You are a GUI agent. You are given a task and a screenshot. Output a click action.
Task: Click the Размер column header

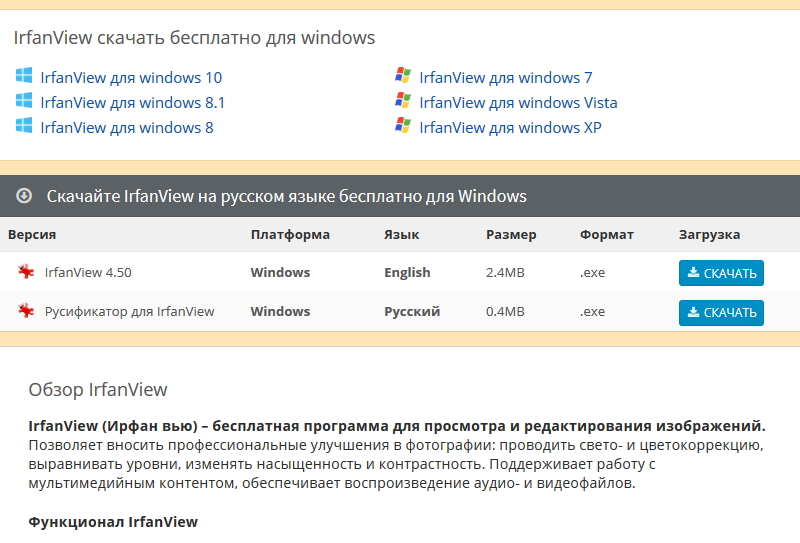point(511,235)
